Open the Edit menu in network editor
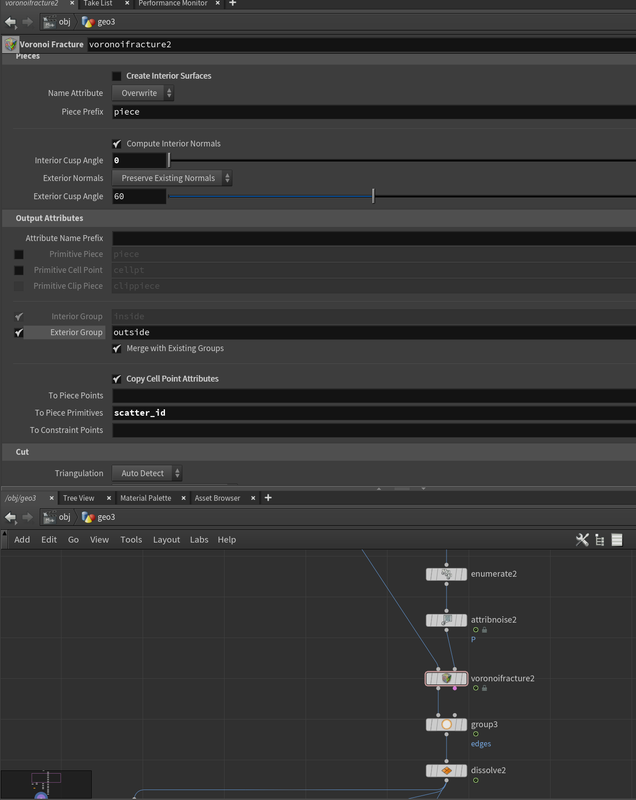Image resolution: width=636 pixels, height=800 pixels. point(49,540)
